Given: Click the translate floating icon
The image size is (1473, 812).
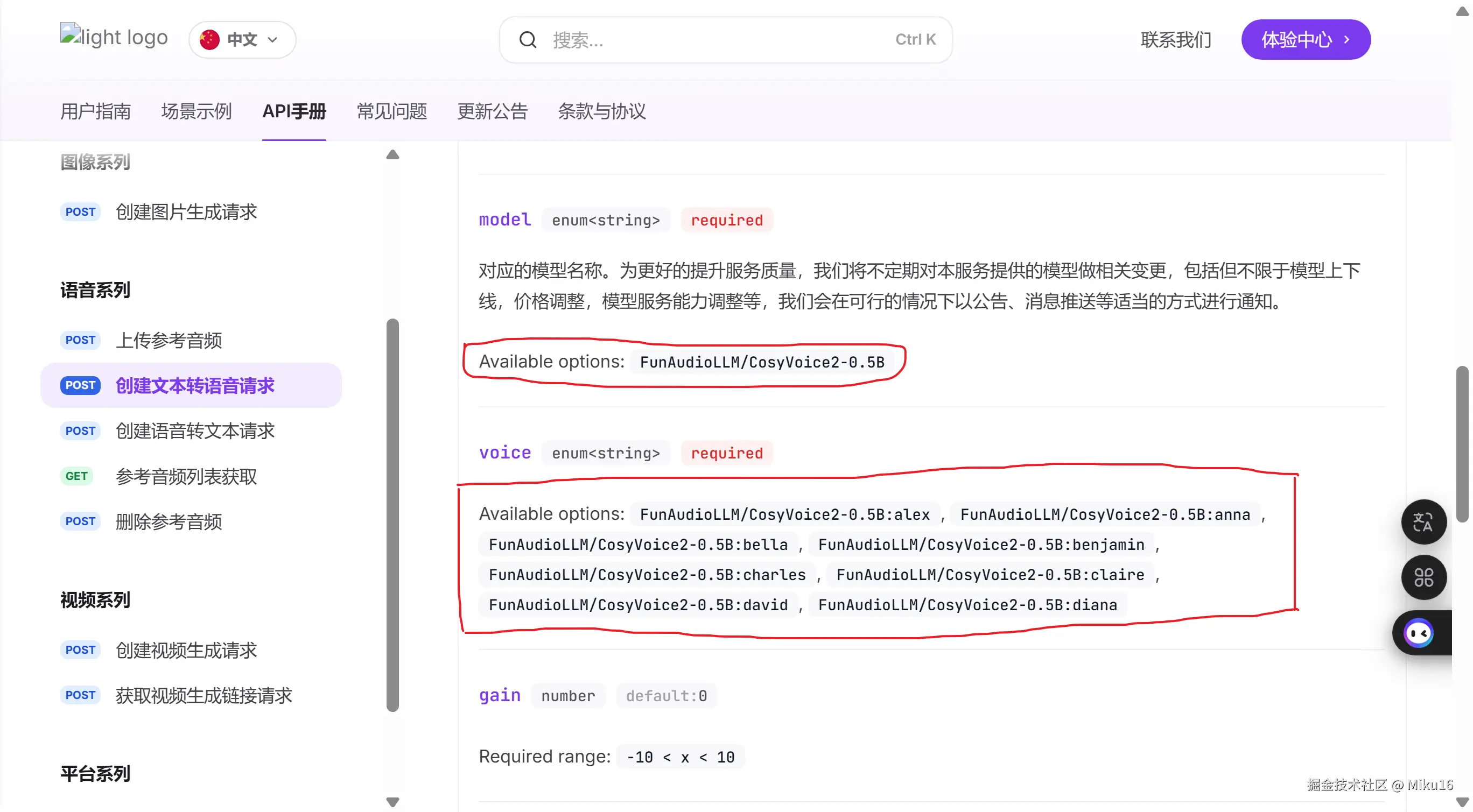Looking at the screenshot, I should [1423, 522].
